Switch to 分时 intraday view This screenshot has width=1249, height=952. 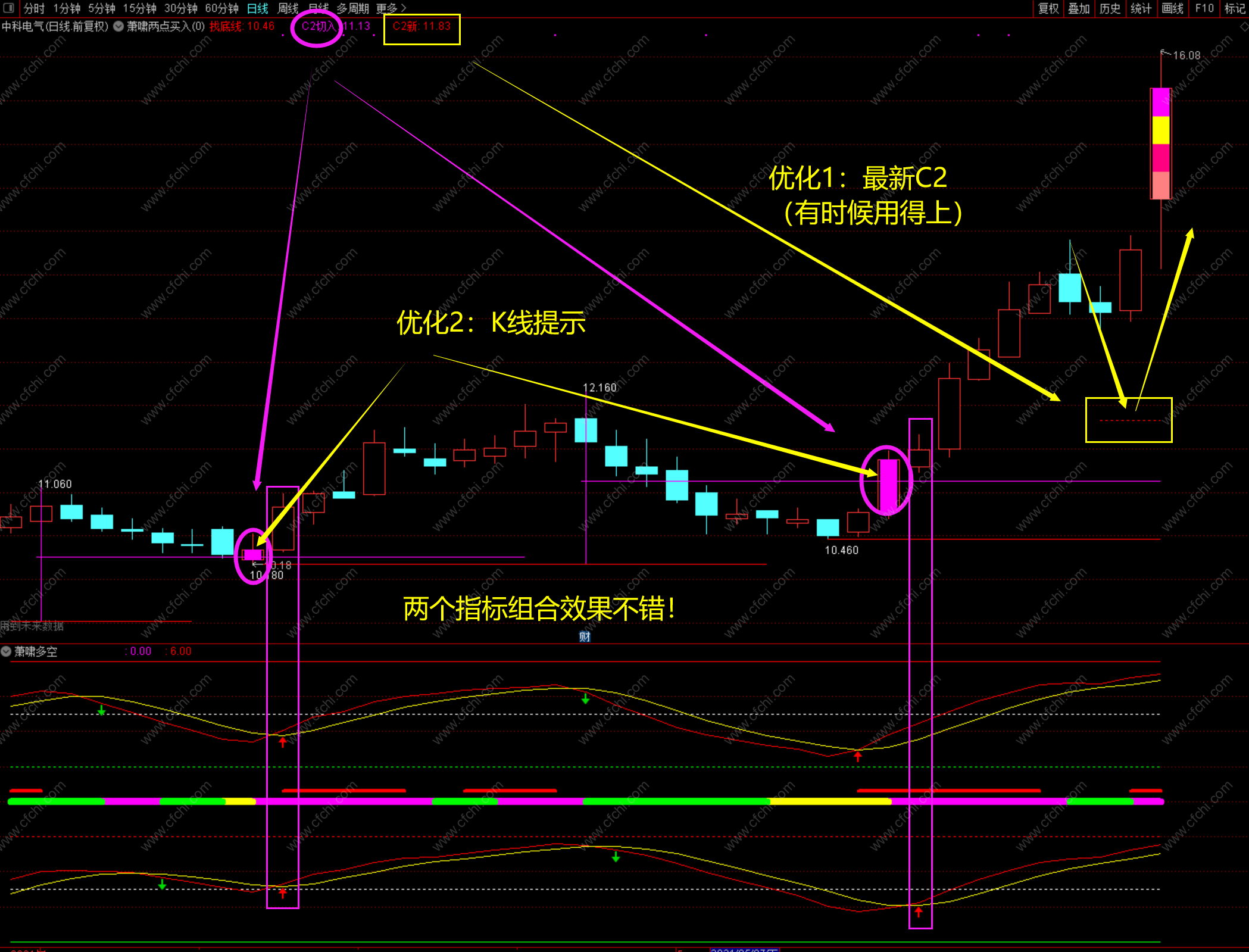tap(34, 8)
